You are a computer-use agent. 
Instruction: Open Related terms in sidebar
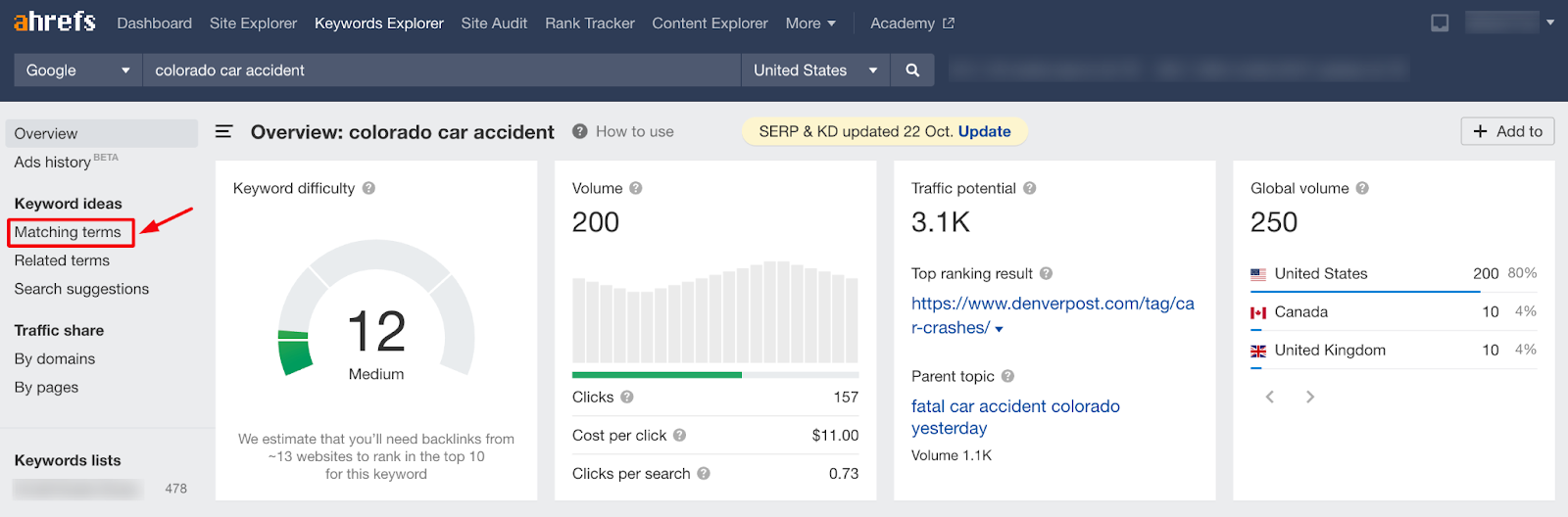coord(62,260)
